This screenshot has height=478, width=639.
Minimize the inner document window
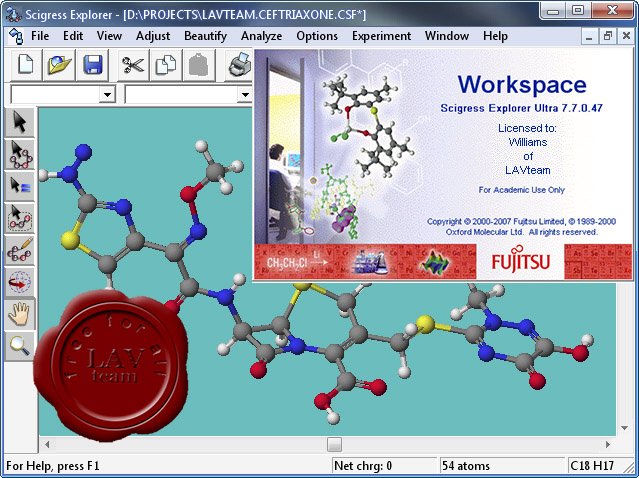click(588, 37)
